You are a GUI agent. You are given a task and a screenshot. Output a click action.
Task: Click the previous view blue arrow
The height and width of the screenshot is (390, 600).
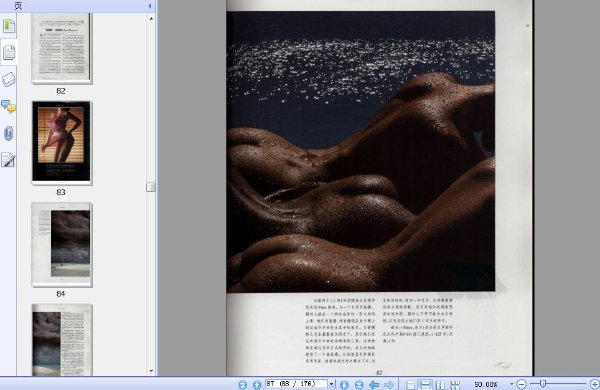click(x=374, y=385)
